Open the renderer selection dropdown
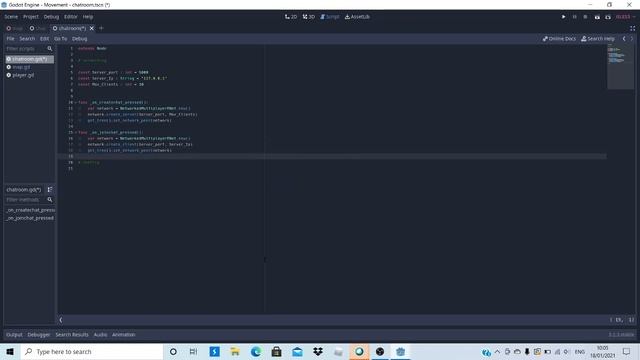The height and width of the screenshot is (360, 640). click(625, 17)
